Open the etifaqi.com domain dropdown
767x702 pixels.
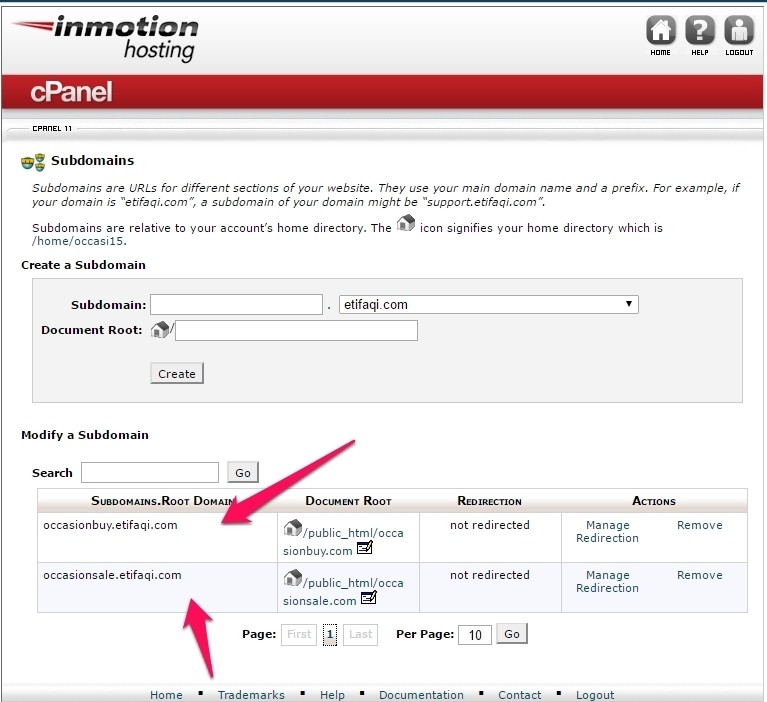pos(488,304)
